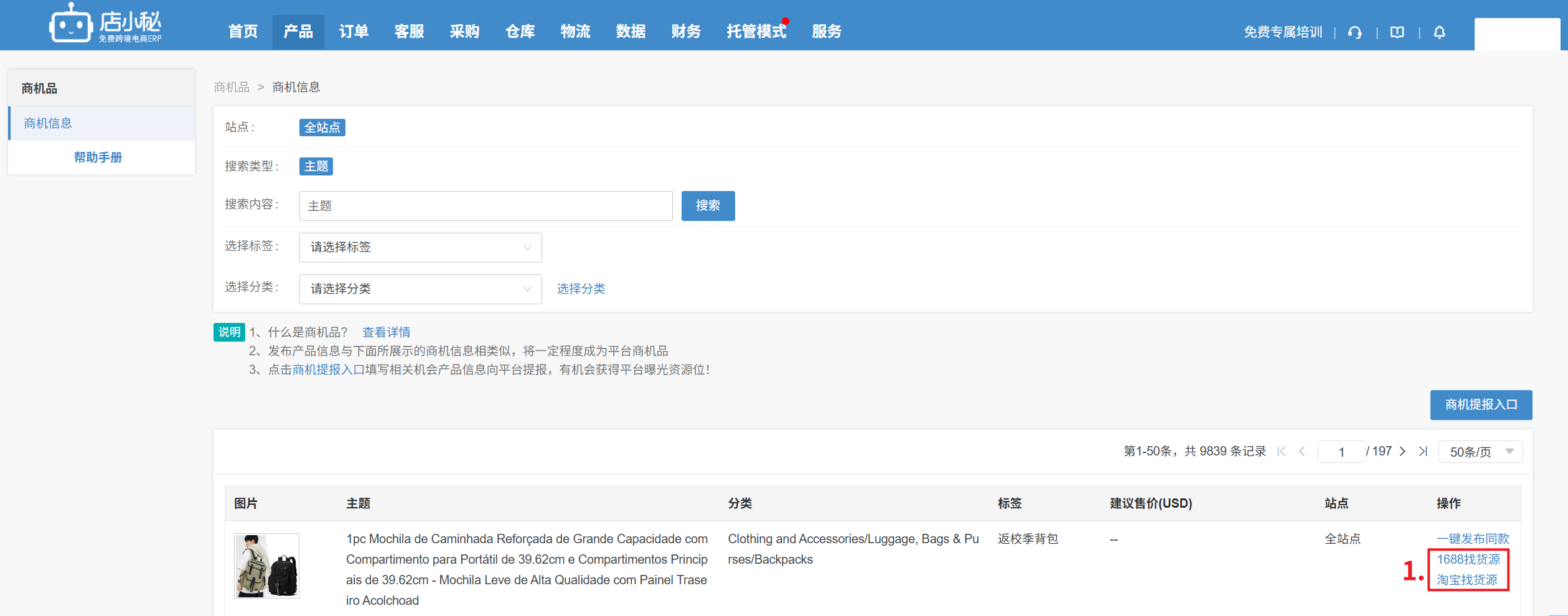Click the 1688找货源 link

pyautogui.click(x=1468, y=559)
